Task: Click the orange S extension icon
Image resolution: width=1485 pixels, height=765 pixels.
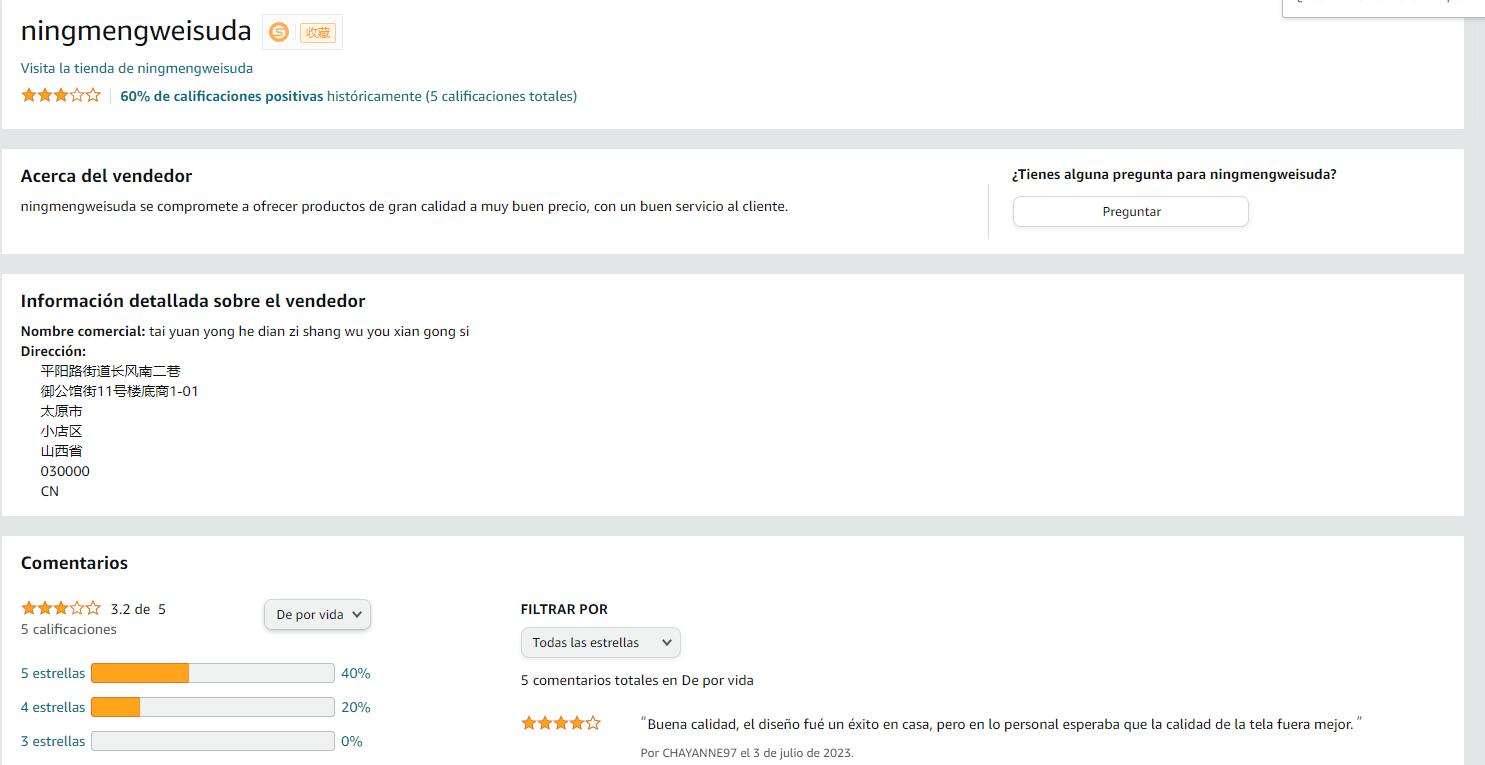Action: tap(279, 32)
